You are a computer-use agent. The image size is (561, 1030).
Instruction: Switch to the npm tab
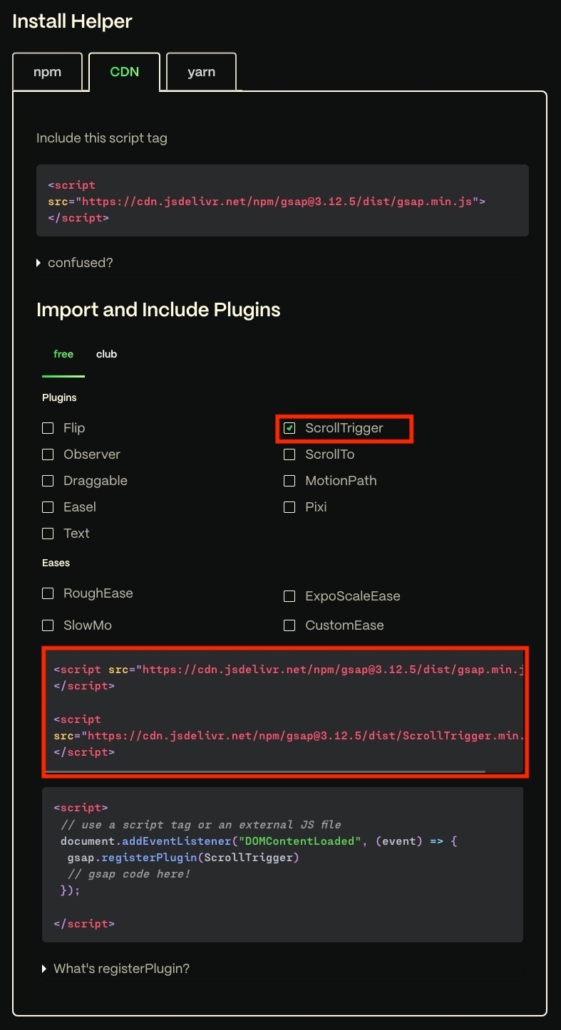point(47,72)
